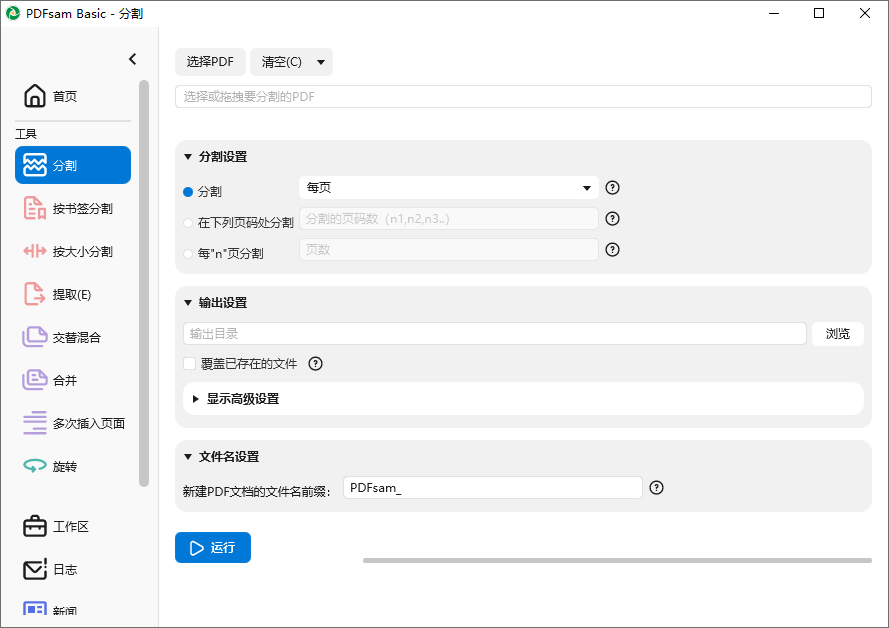The width and height of the screenshot is (889, 628).
Task: Open the 按大小分割 tool
Action: pyautogui.click(x=72, y=251)
